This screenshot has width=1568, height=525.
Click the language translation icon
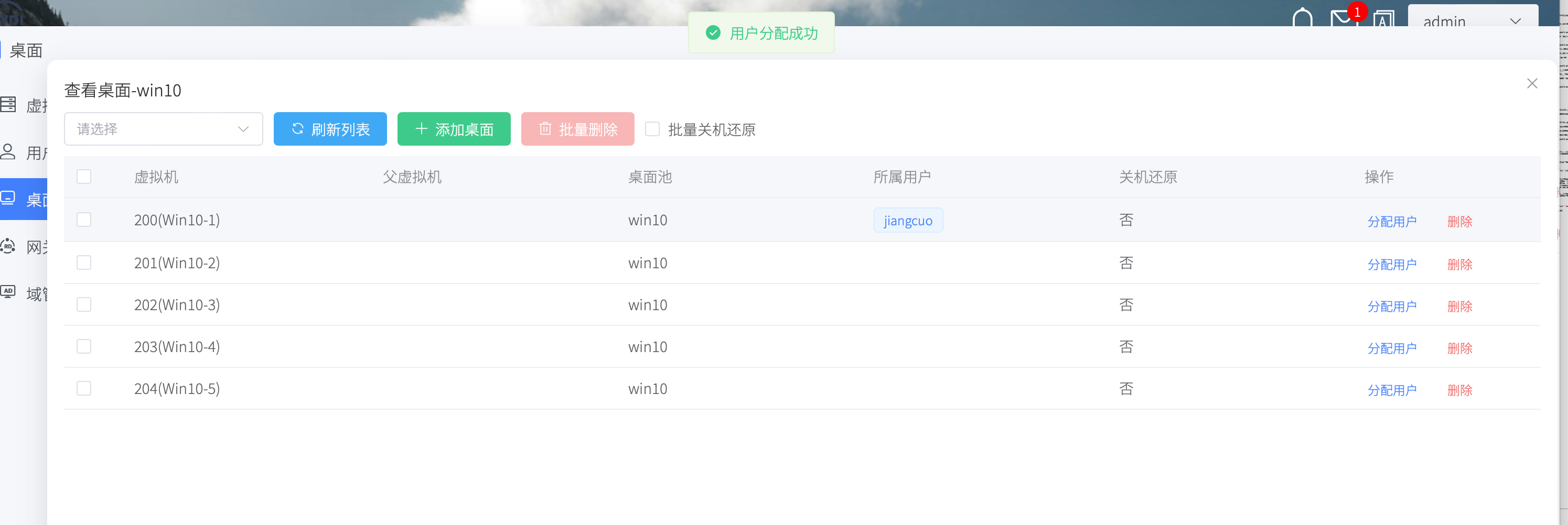tap(1383, 19)
